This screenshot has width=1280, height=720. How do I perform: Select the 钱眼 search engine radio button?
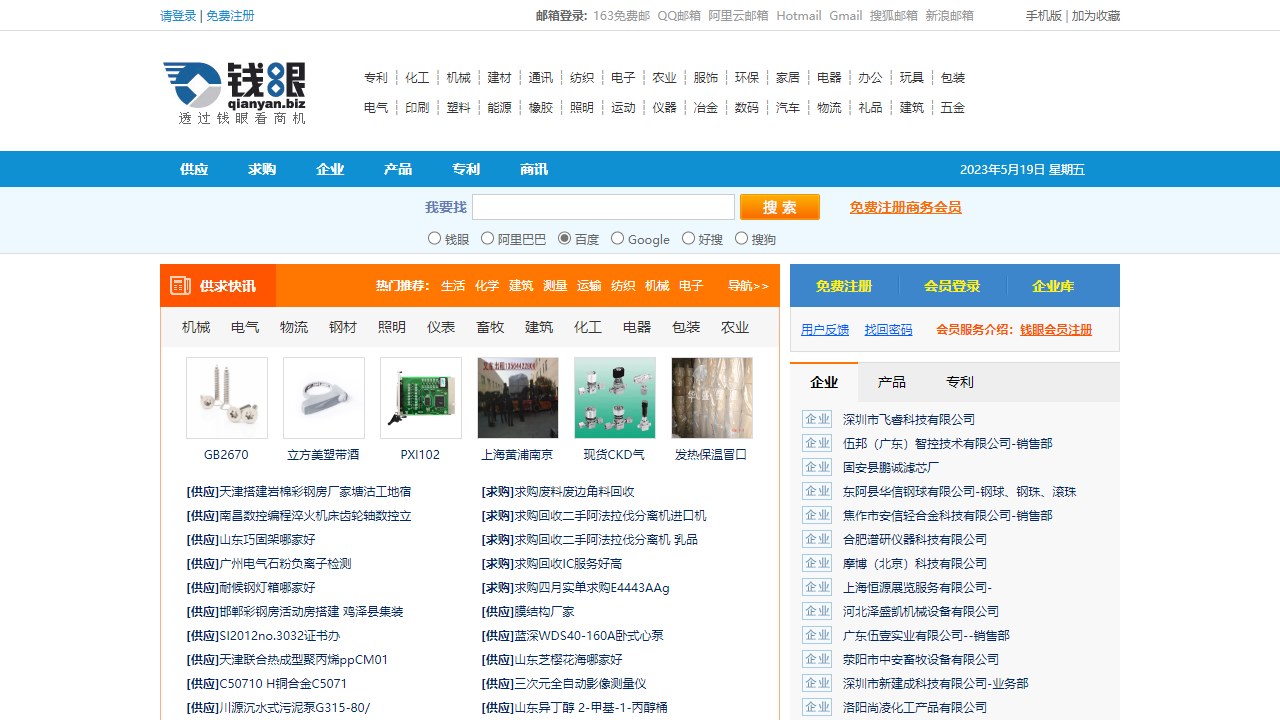pyautogui.click(x=434, y=238)
